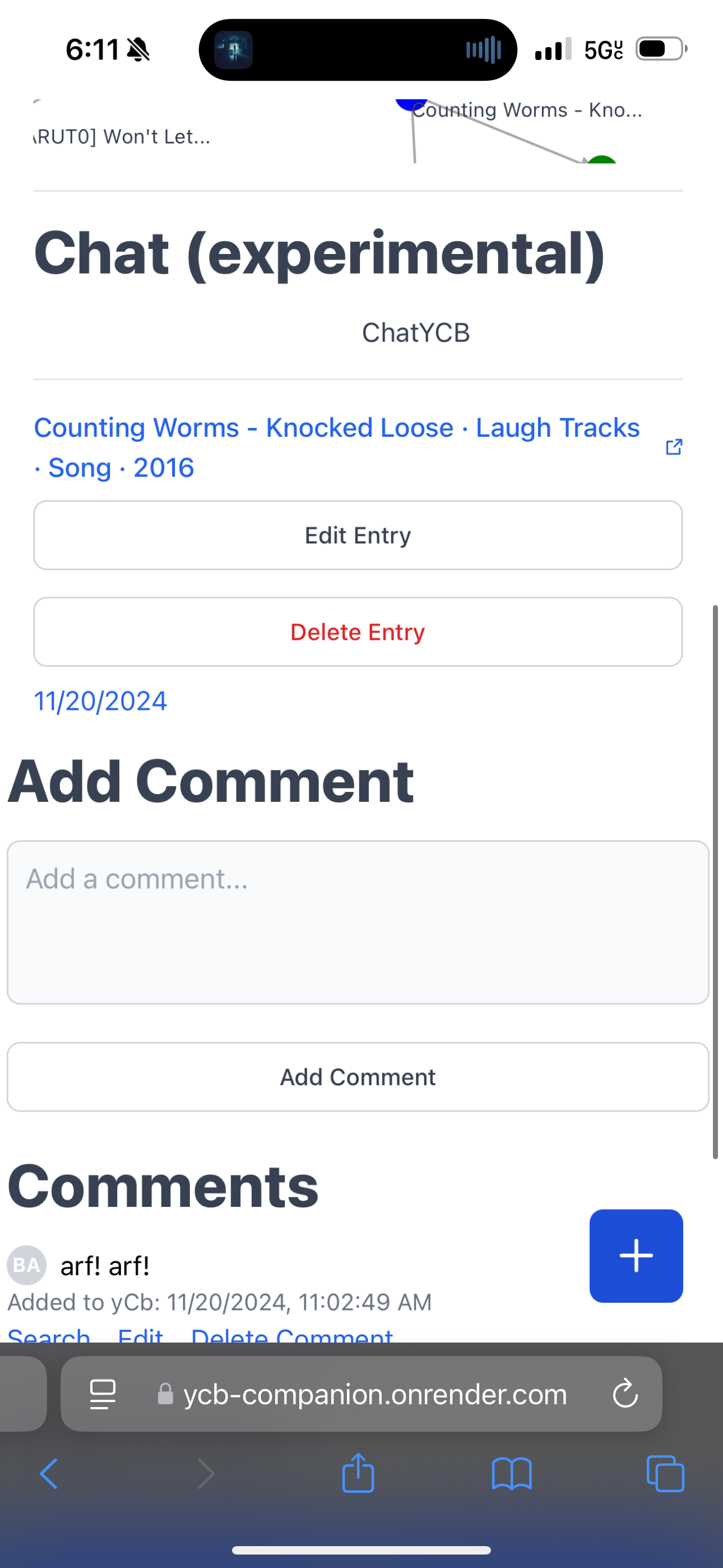Click the Delete Comment link
Image resolution: width=723 pixels, height=1568 pixels.
pyautogui.click(x=291, y=1335)
